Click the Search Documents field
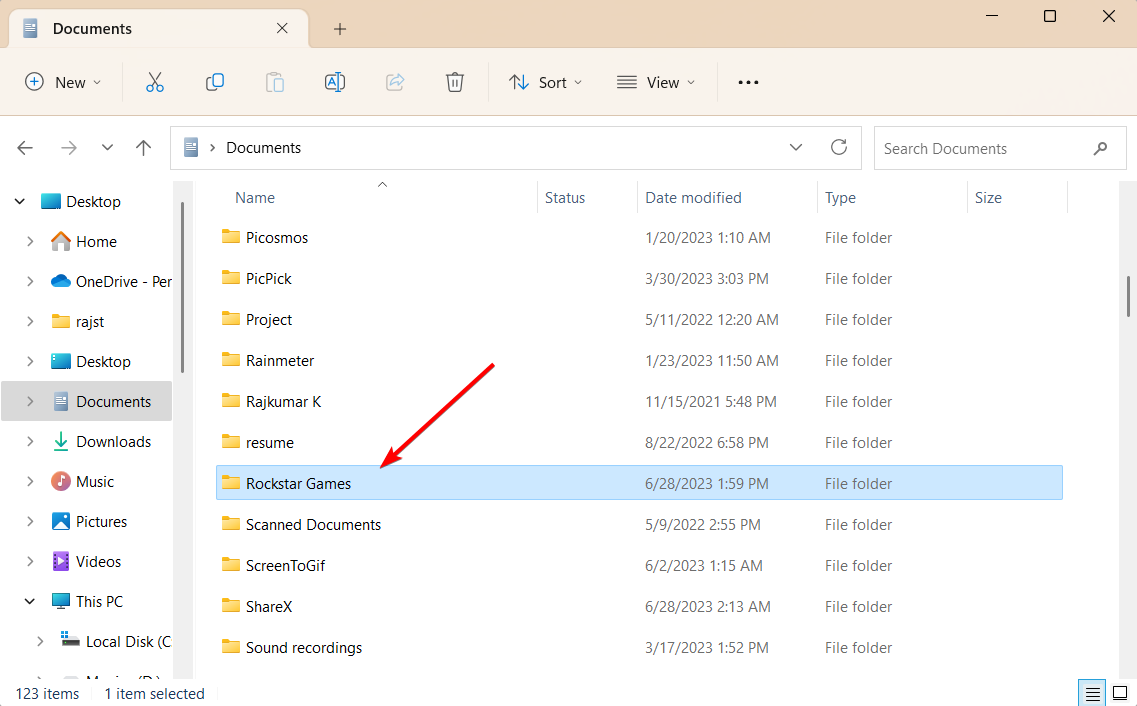This screenshot has width=1137, height=706. (1000, 149)
